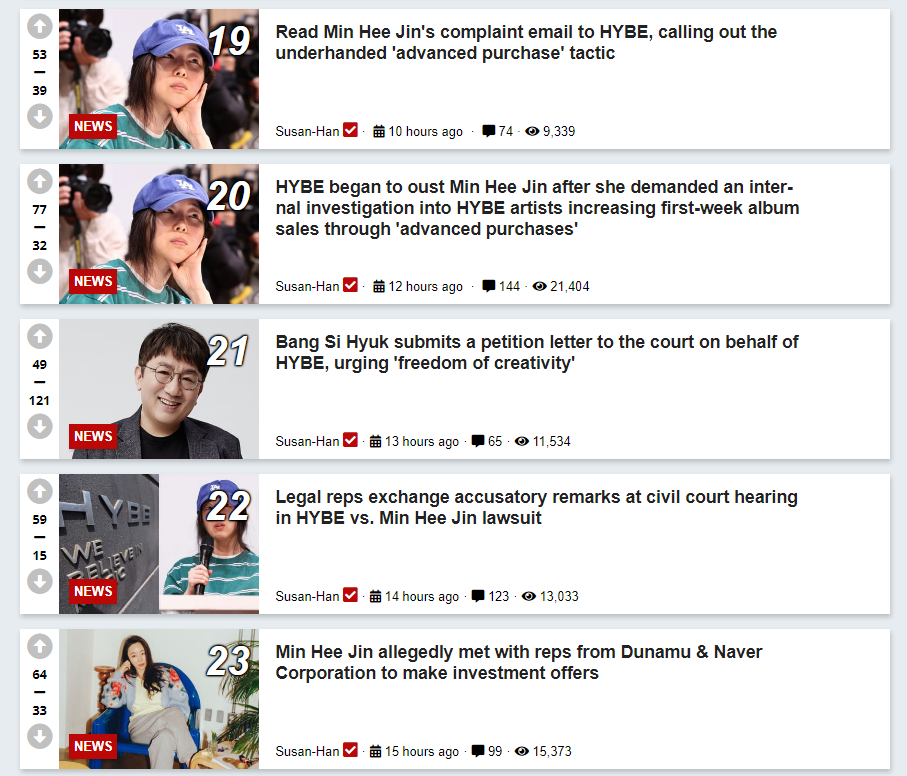907x776 pixels.
Task: Click NEWS tag on Bang Si Hyuk thumbnail
Action: pyautogui.click(x=93, y=436)
